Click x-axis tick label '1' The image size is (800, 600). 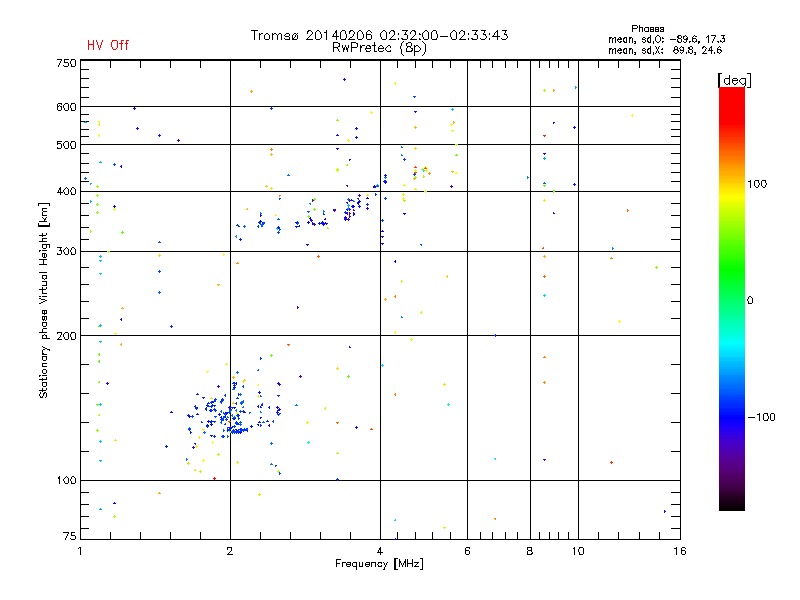pyautogui.click(x=80, y=551)
